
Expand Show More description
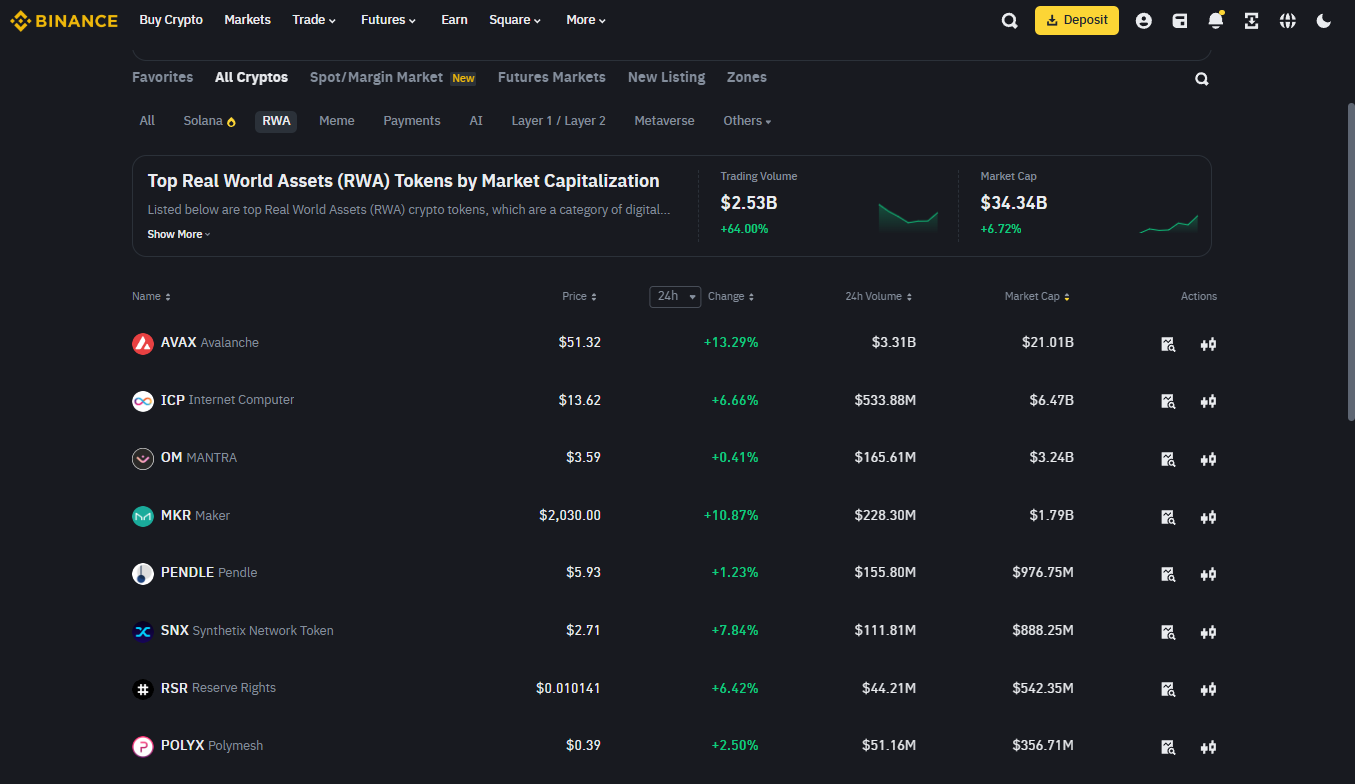179,234
